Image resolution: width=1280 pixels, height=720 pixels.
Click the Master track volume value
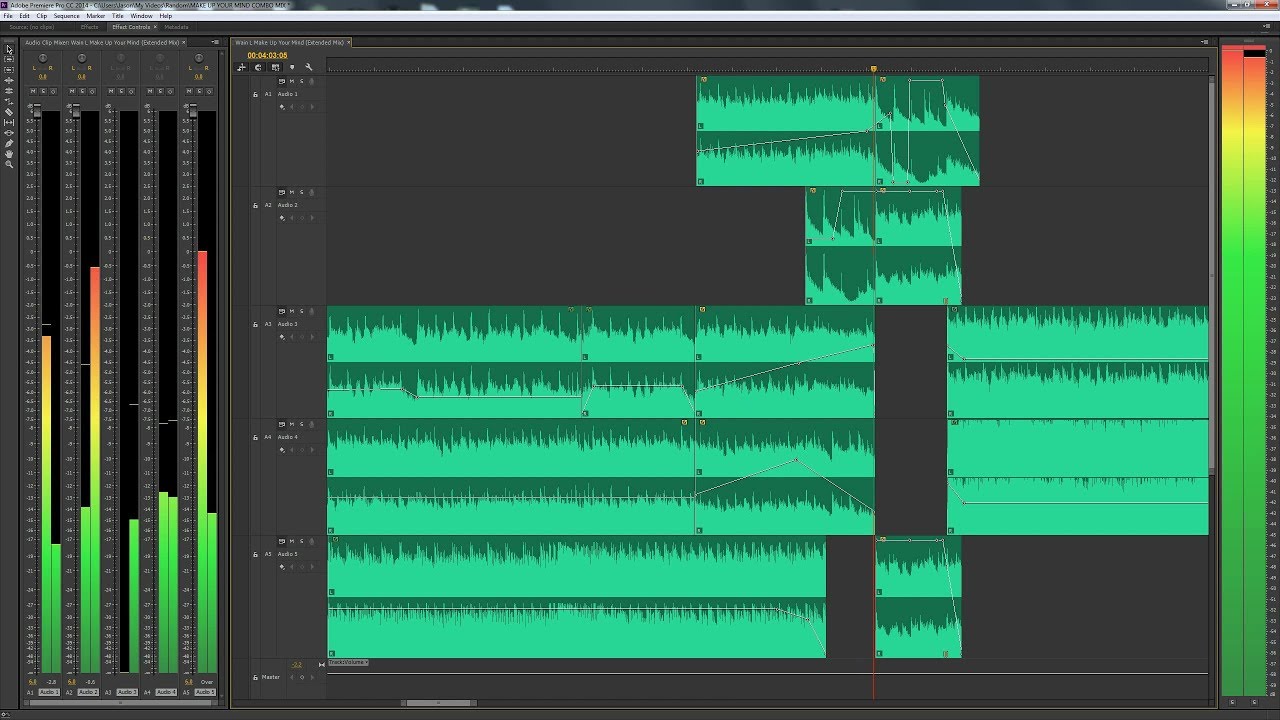click(x=297, y=664)
